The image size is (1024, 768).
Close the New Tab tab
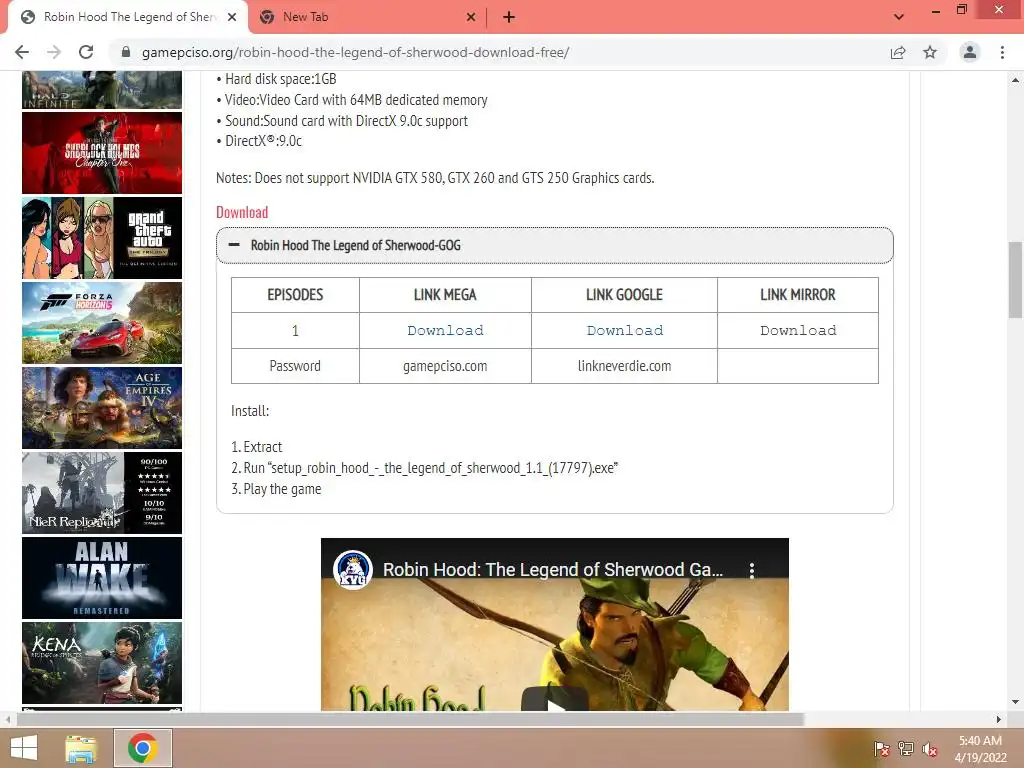[x=471, y=17]
